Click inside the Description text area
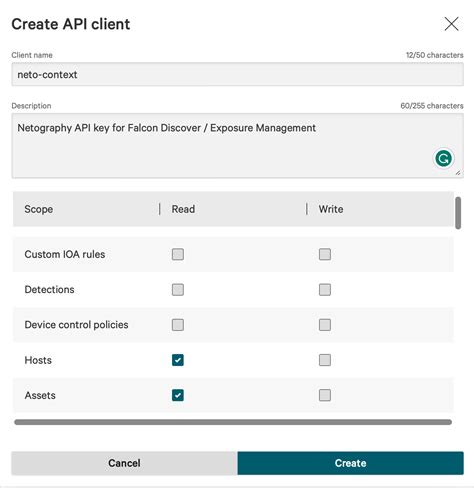 click(237, 146)
